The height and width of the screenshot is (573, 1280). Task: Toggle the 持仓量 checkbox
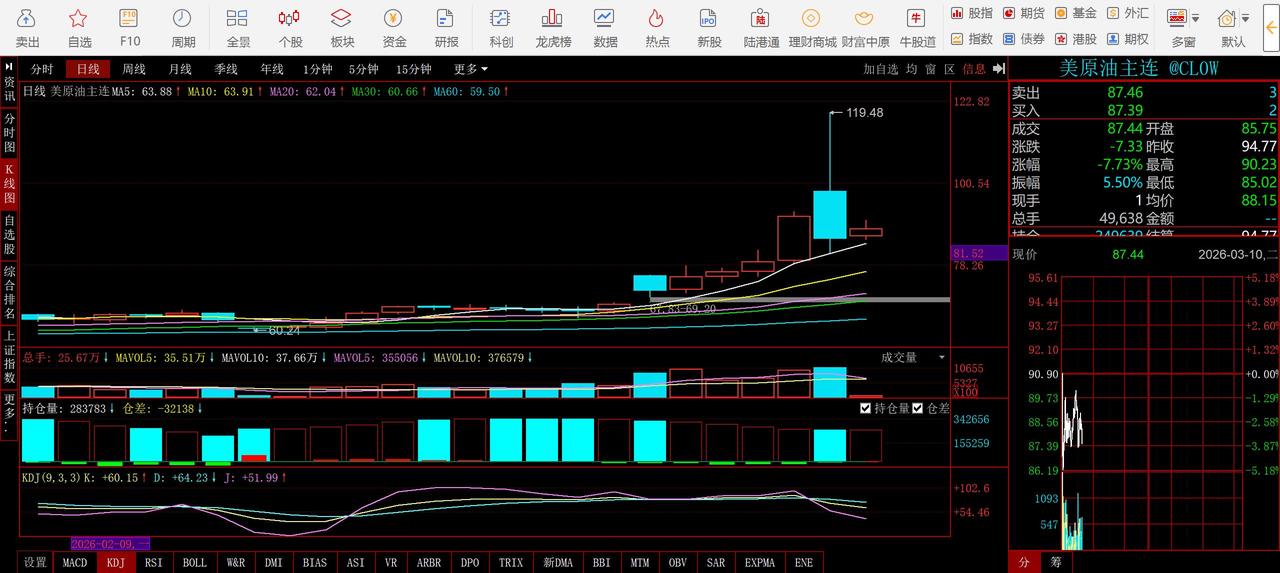pyautogui.click(x=866, y=408)
